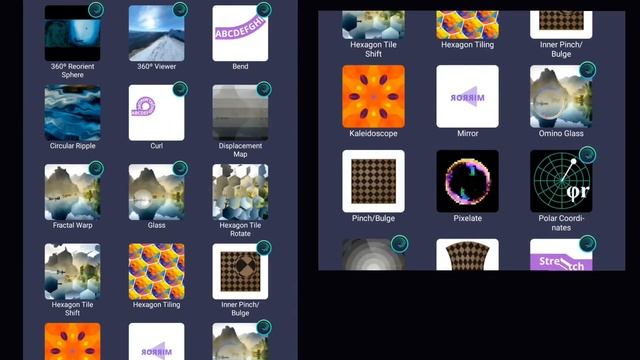Click the 'Bend' label text
Image resolution: width=640 pixels, height=360 pixels.
coord(240,67)
